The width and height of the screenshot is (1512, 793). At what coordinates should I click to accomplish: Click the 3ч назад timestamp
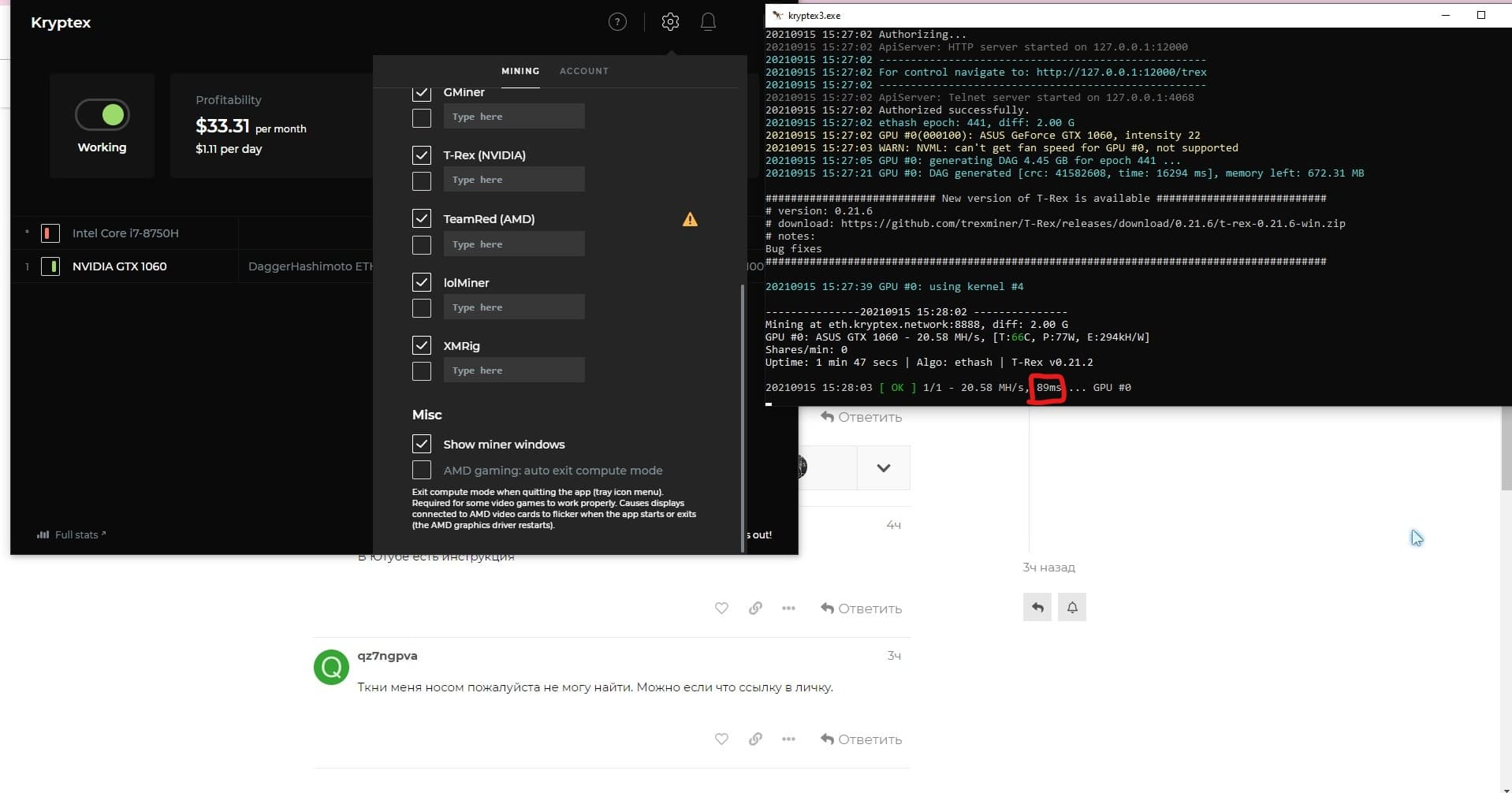[1048, 568]
